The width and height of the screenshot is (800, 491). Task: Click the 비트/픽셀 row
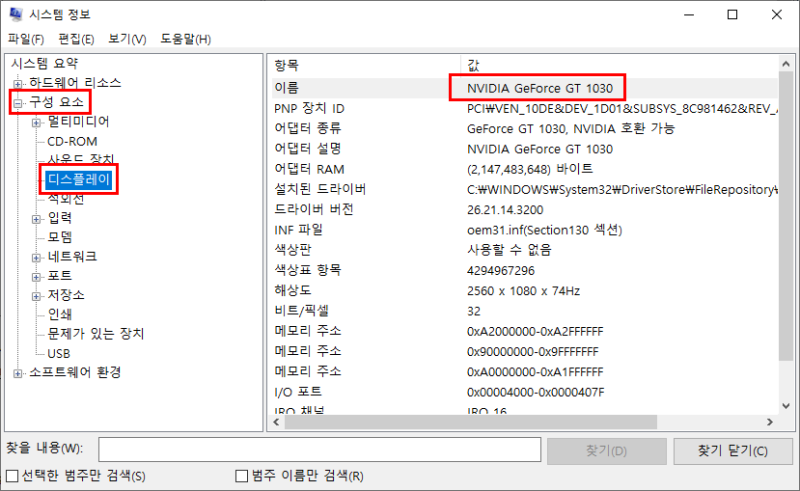523,311
